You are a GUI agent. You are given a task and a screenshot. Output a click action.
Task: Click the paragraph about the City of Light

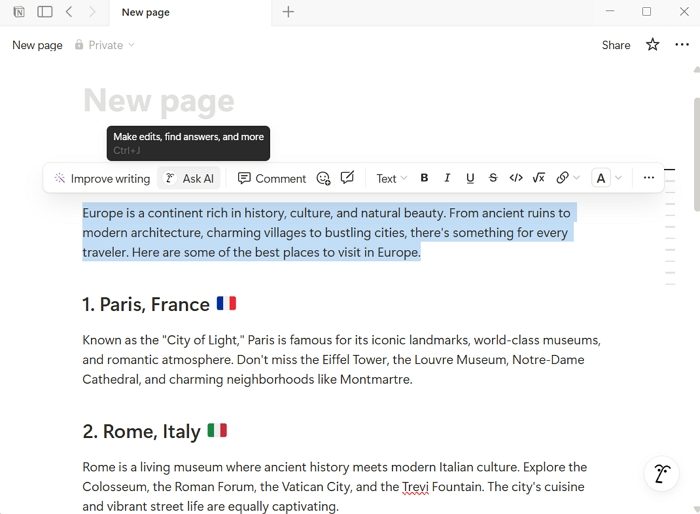coord(342,359)
